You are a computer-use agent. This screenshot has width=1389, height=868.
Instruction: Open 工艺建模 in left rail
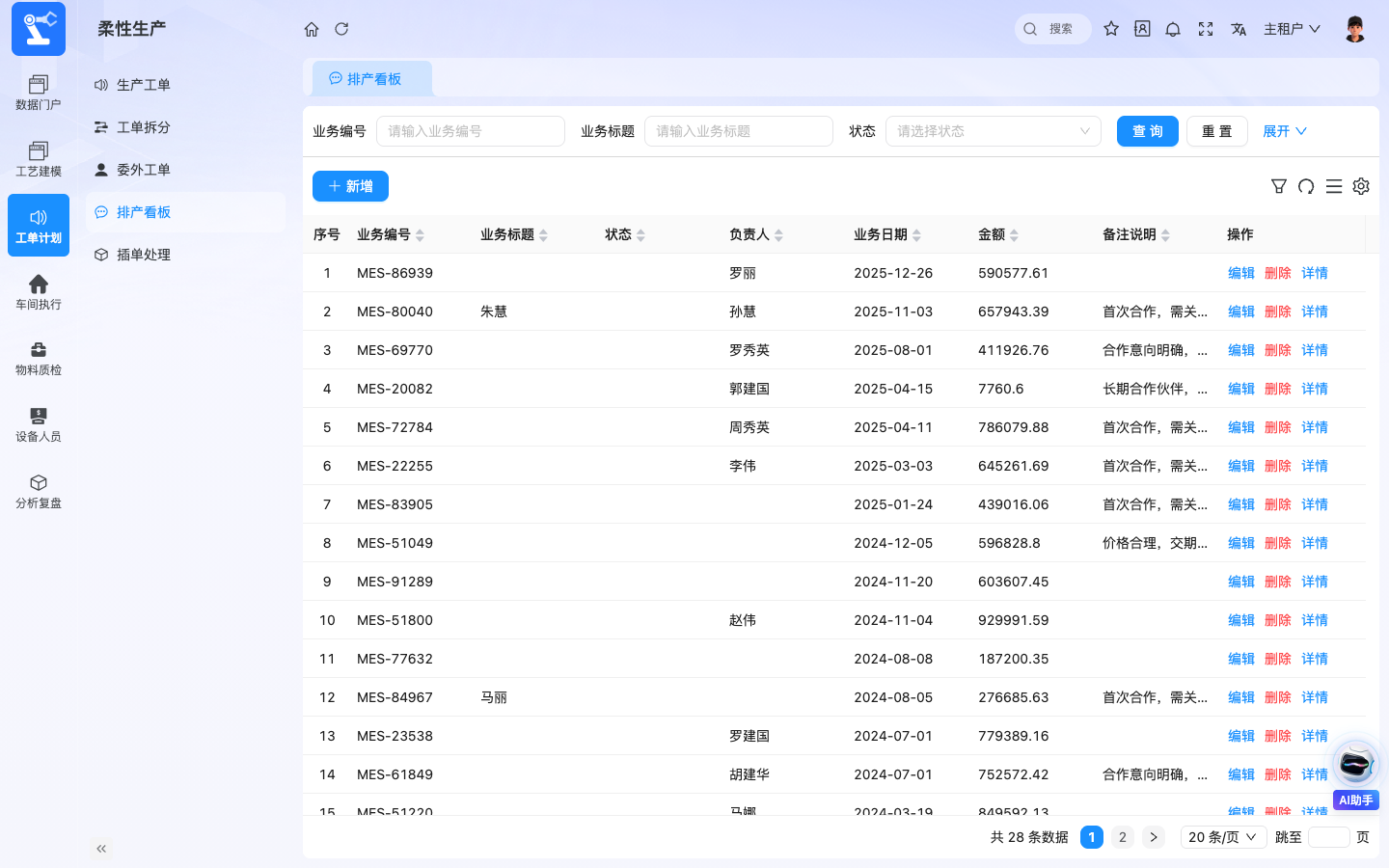[x=39, y=159]
